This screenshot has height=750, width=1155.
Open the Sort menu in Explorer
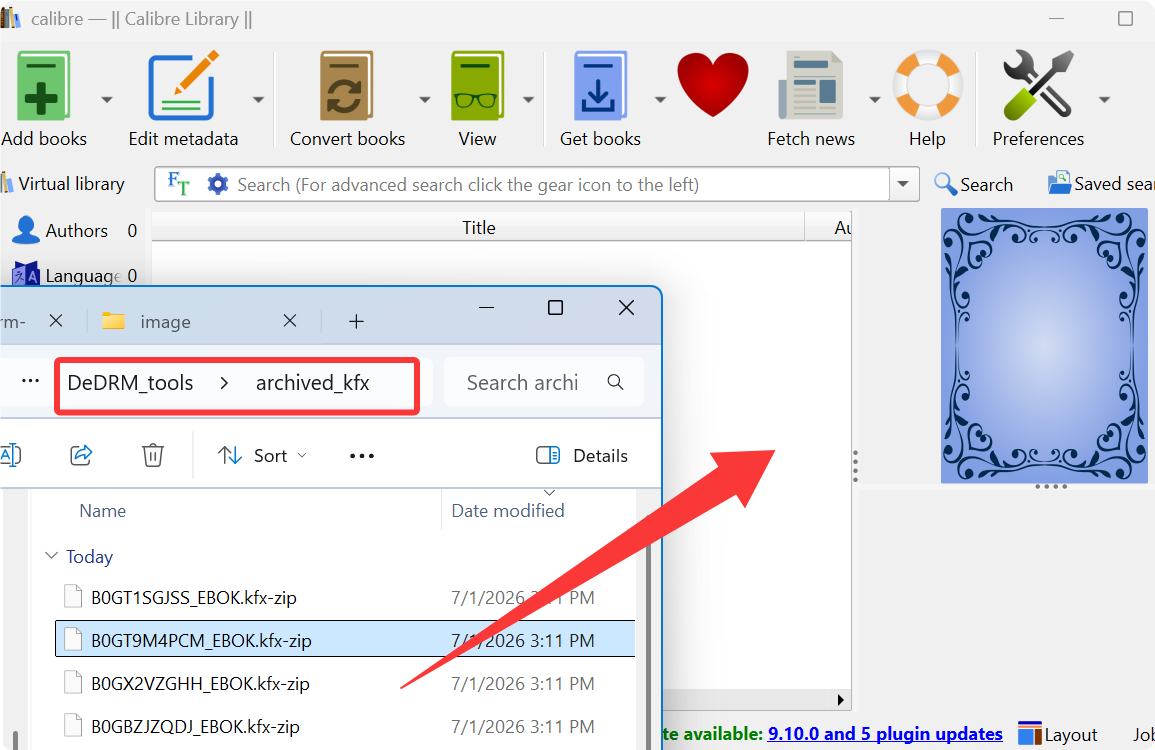[262, 456]
